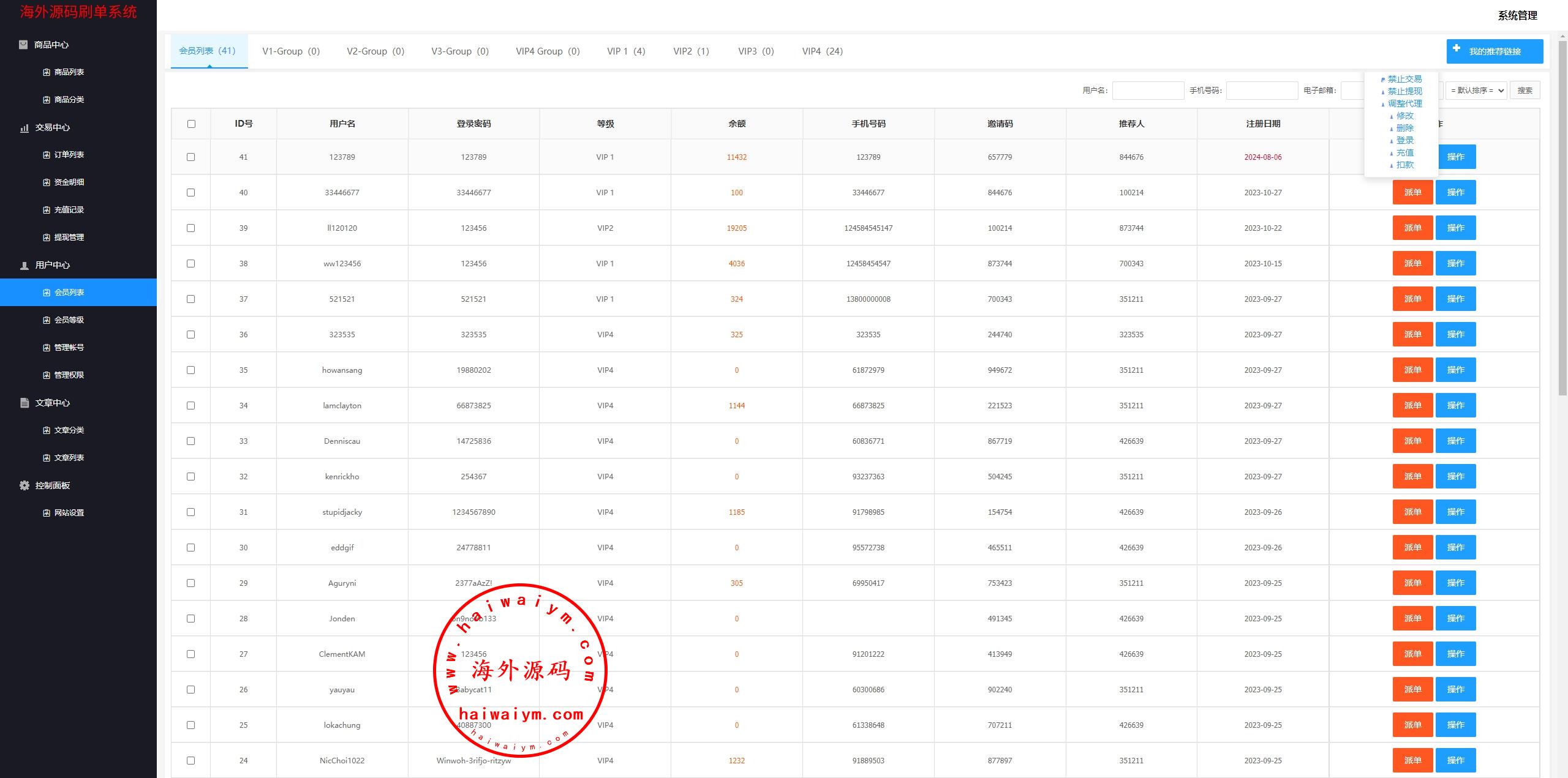Screen dimensions: 1568x778
Task: Open 操作 dropdown for user 33446677
Action: click(1455, 192)
